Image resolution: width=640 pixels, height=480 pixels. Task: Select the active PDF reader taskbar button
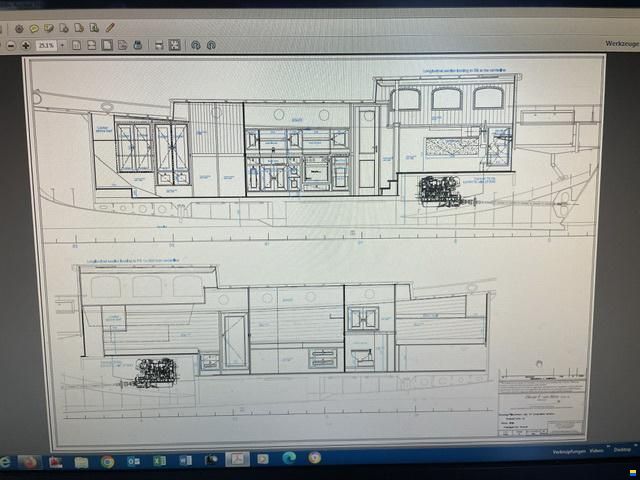[x=237, y=460]
